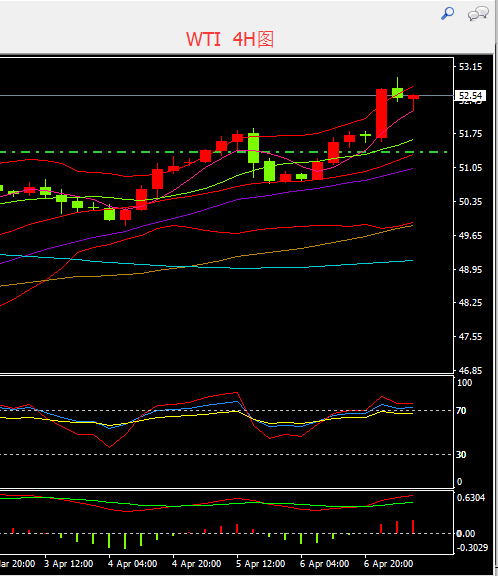Click the 50.35 price axis label

point(470,201)
